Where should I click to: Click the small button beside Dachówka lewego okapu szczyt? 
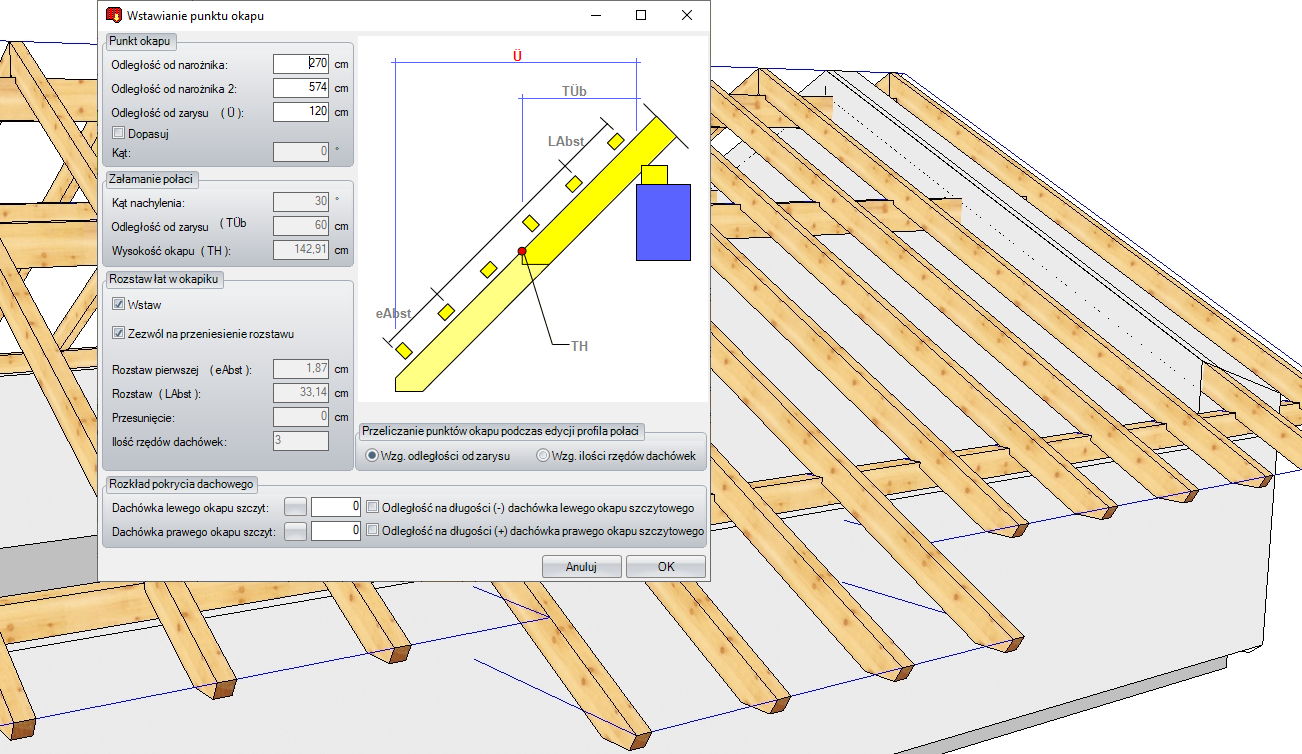click(296, 507)
